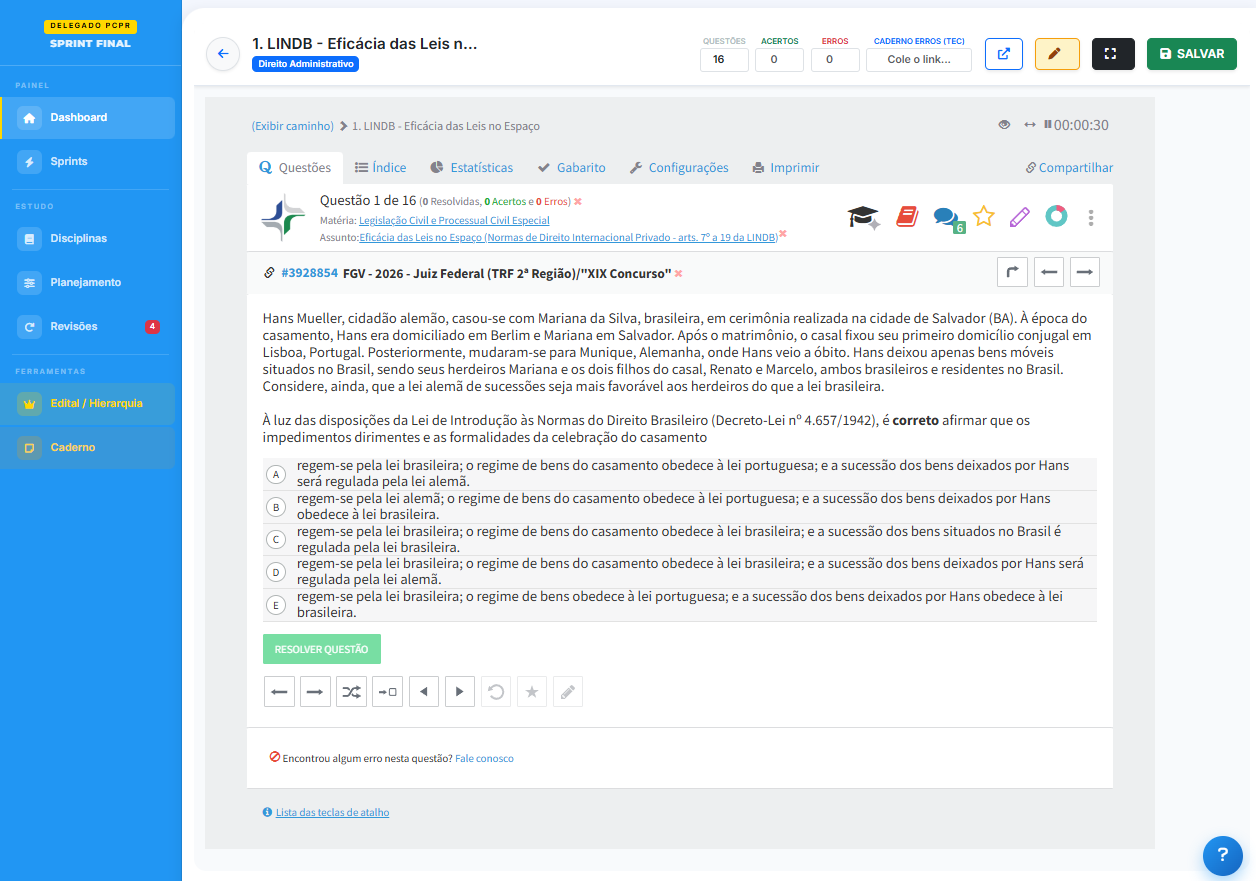Open the Eficácia das Leis no Espaço assunto link
The width and height of the screenshot is (1256, 881).
(568, 237)
